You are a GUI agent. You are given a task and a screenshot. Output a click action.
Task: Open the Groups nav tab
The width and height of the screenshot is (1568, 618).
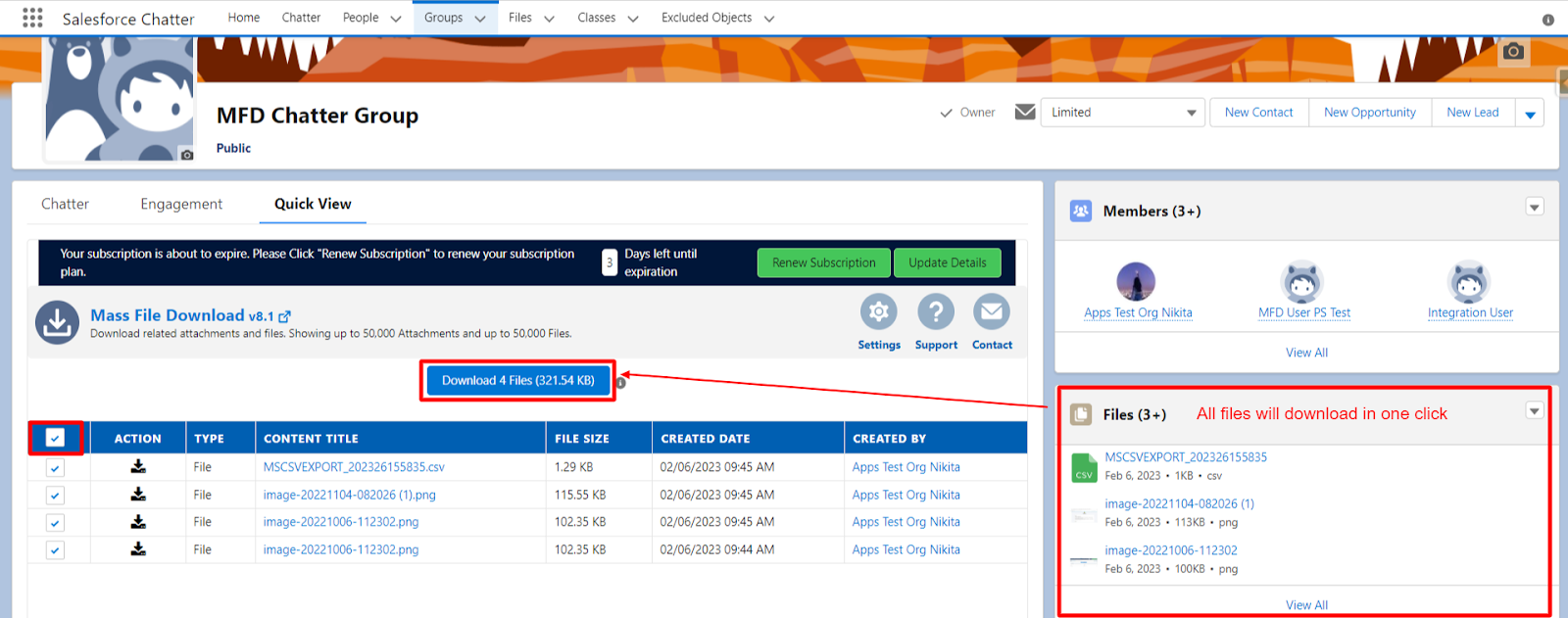443,18
